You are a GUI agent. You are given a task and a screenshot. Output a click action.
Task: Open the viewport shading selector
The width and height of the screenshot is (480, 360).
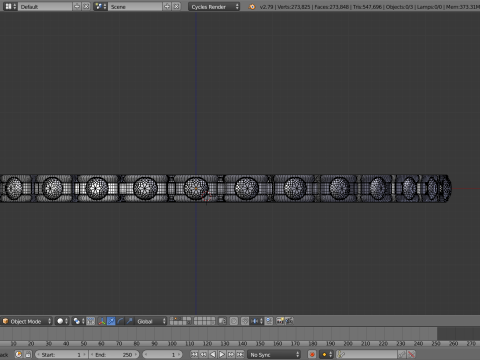[x=62, y=321]
